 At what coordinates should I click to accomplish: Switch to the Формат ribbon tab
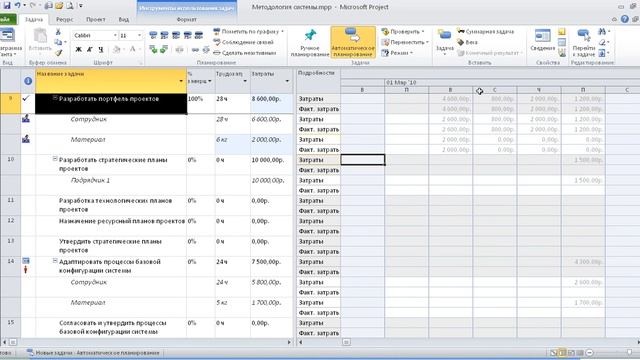[x=187, y=19]
